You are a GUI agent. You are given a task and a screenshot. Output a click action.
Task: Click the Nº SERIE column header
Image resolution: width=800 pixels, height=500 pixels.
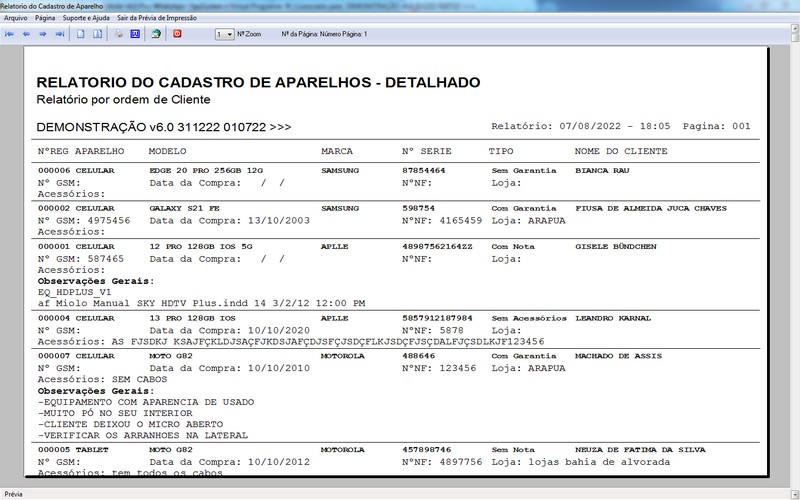coord(427,151)
